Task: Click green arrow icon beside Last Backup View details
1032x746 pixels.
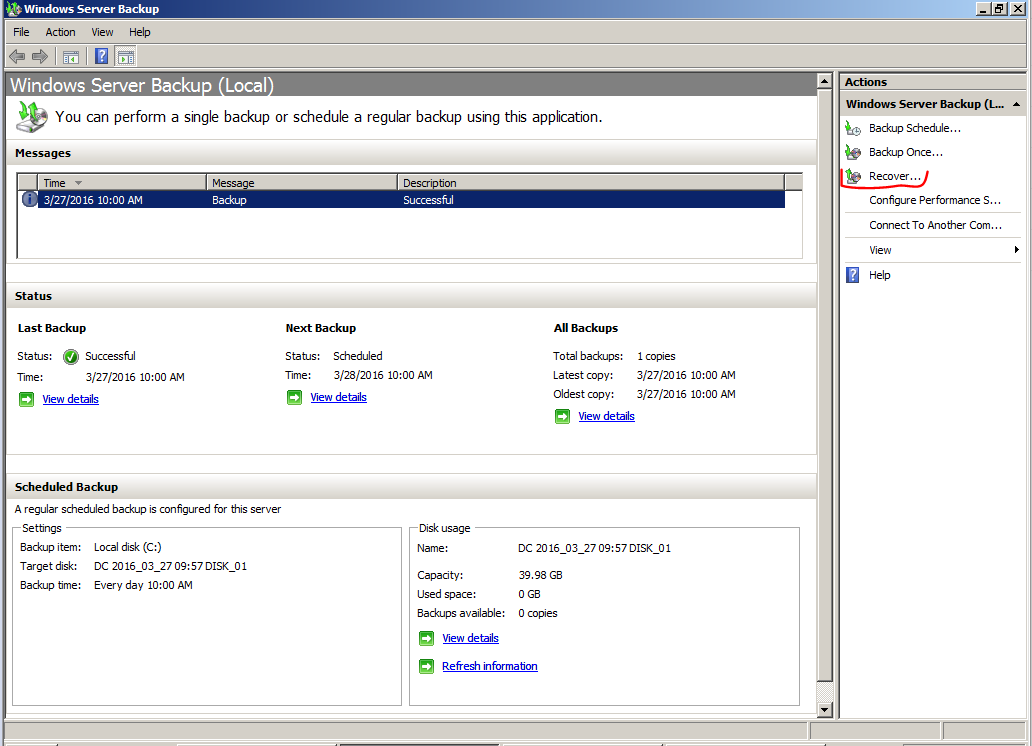Action: 26,399
